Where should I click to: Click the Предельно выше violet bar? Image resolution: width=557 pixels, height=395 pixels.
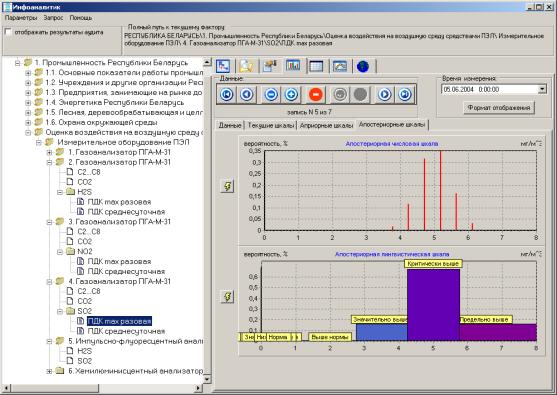[498, 332]
